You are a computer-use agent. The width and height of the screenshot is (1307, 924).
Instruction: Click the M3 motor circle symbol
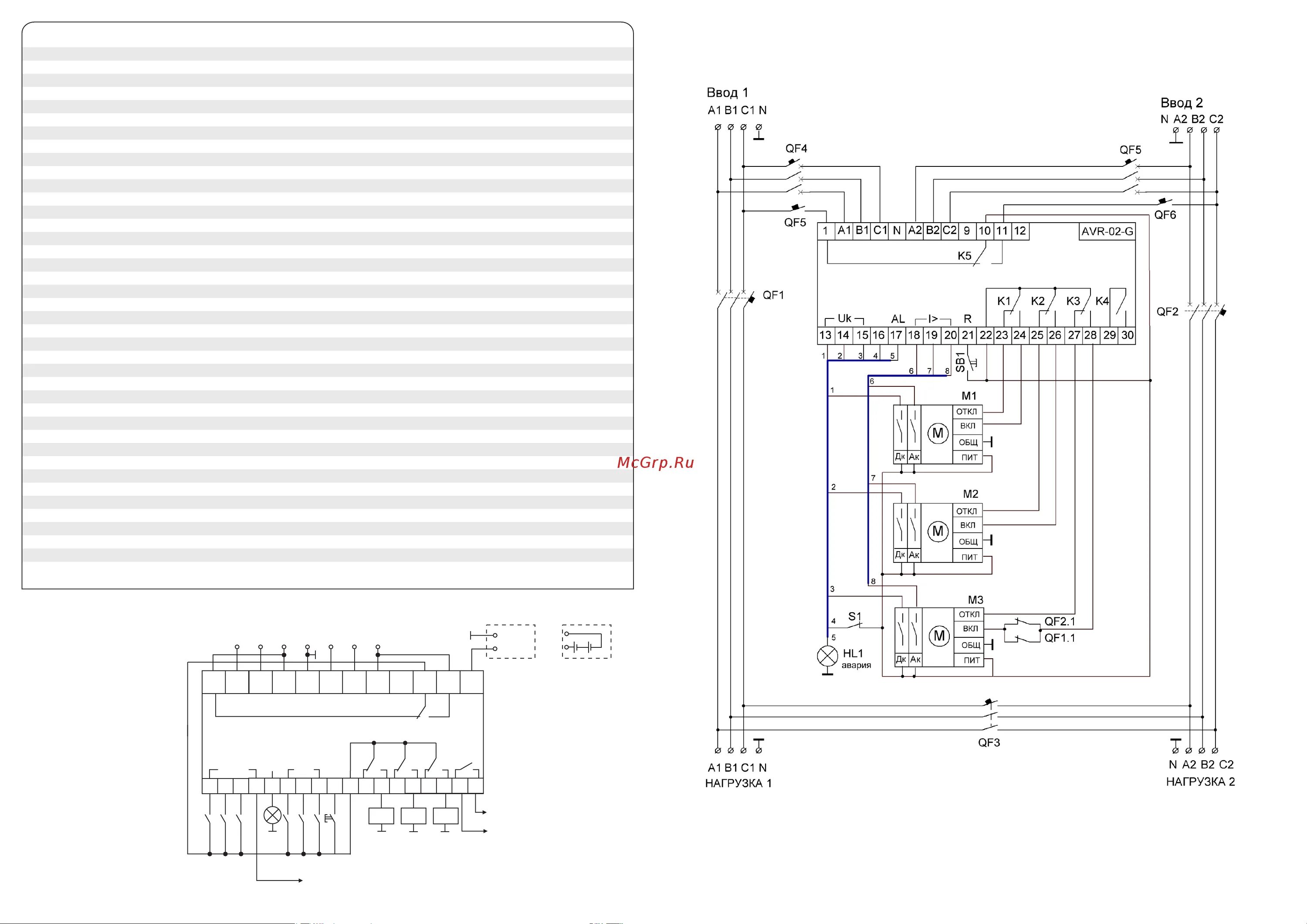coord(939,636)
